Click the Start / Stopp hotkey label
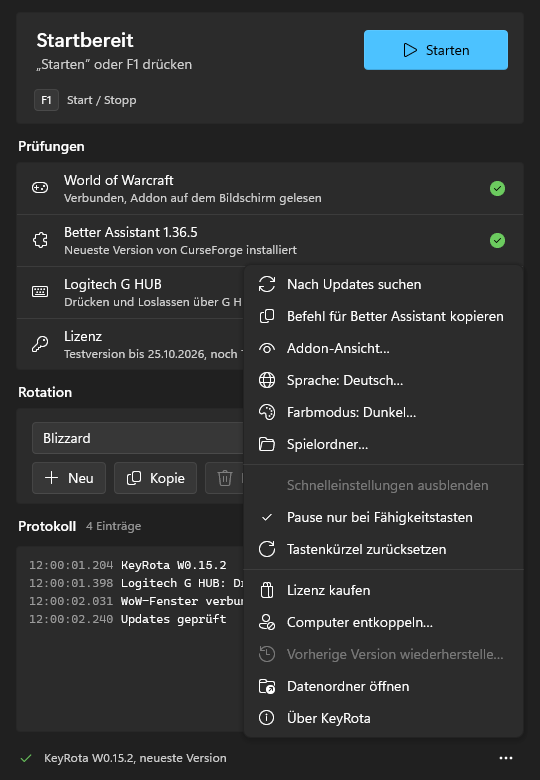This screenshot has height=780, width=540. coord(101,100)
